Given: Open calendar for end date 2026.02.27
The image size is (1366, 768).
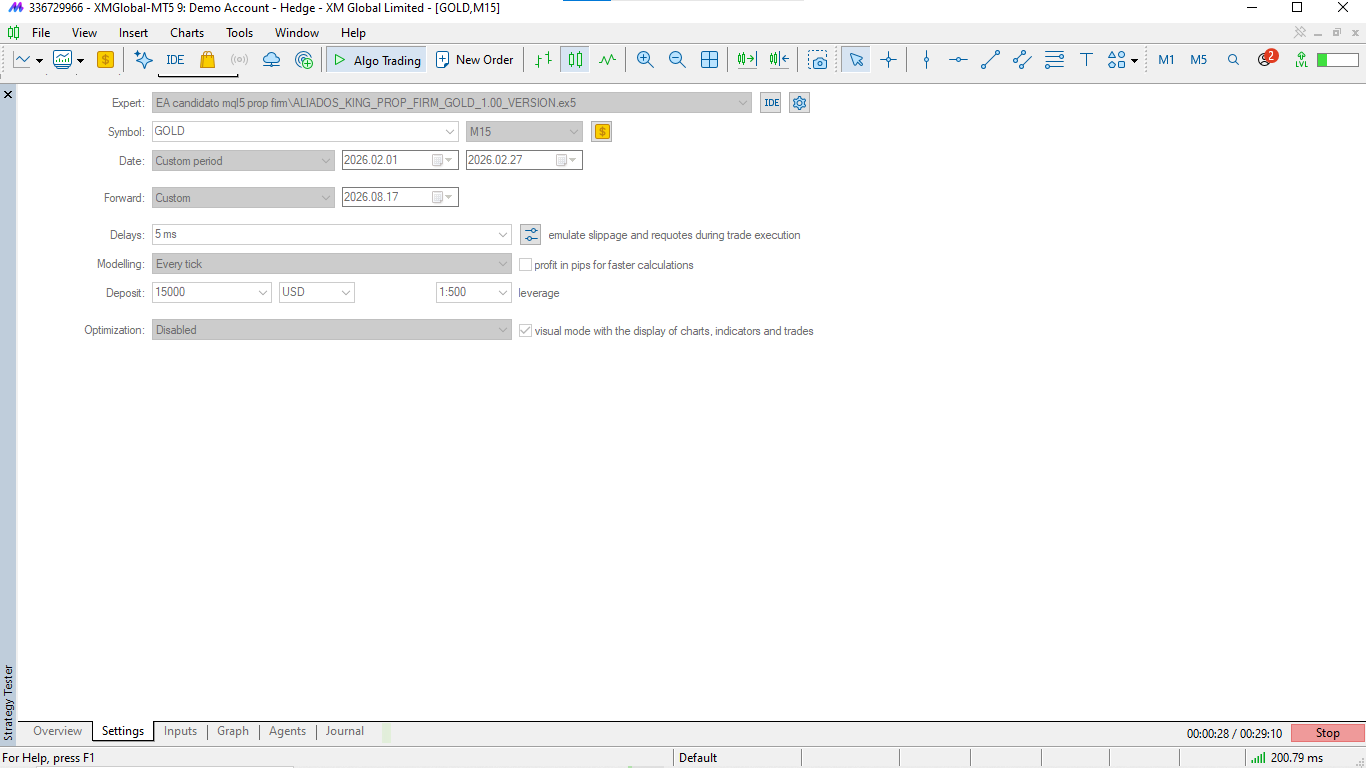Looking at the screenshot, I should [566, 160].
